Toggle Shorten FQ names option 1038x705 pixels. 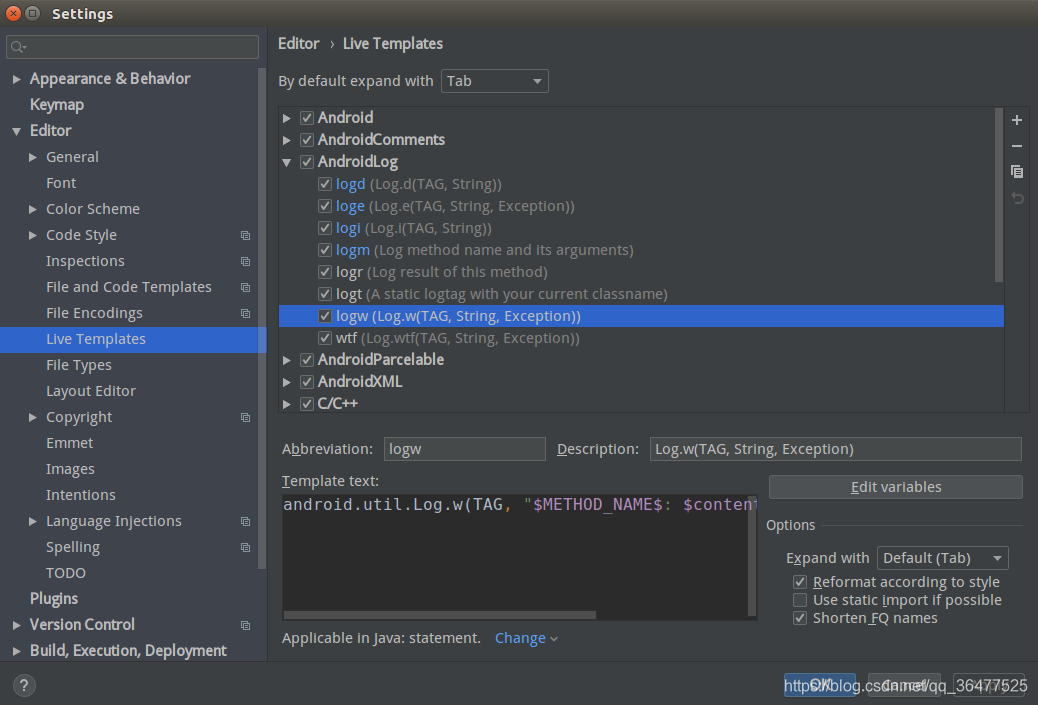pyautogui.click(x=800, y=618)
